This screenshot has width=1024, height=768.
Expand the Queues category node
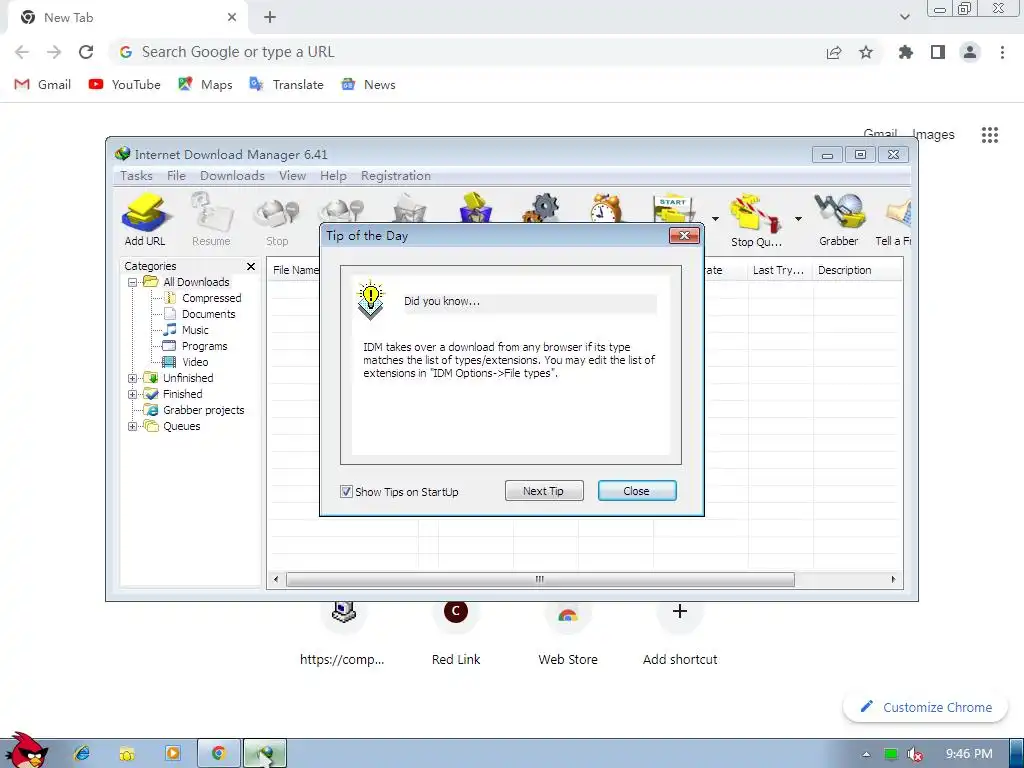(133, 426)
